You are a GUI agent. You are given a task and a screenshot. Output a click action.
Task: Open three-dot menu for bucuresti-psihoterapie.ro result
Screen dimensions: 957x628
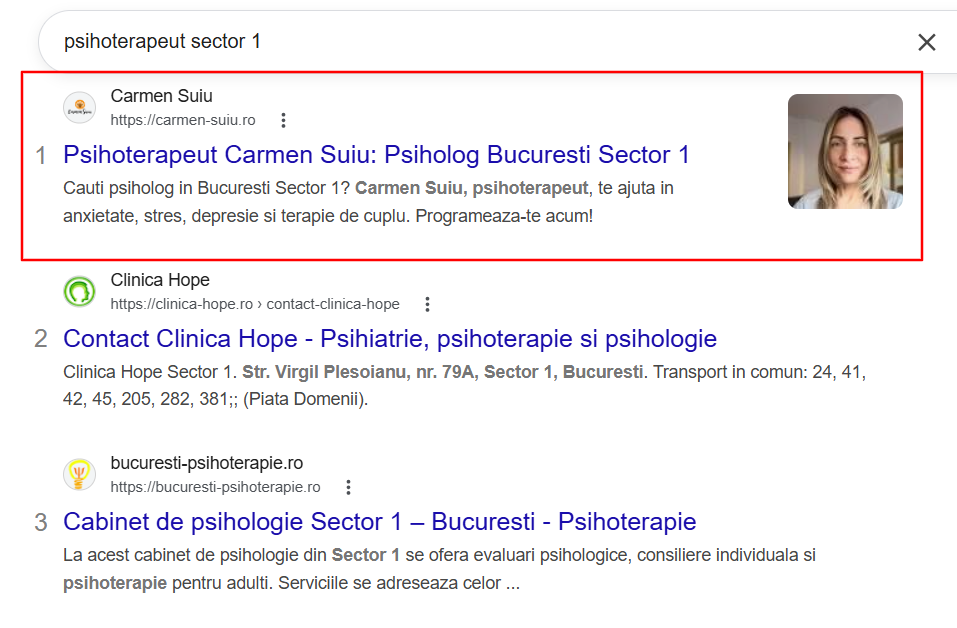(x=348, y=487)
